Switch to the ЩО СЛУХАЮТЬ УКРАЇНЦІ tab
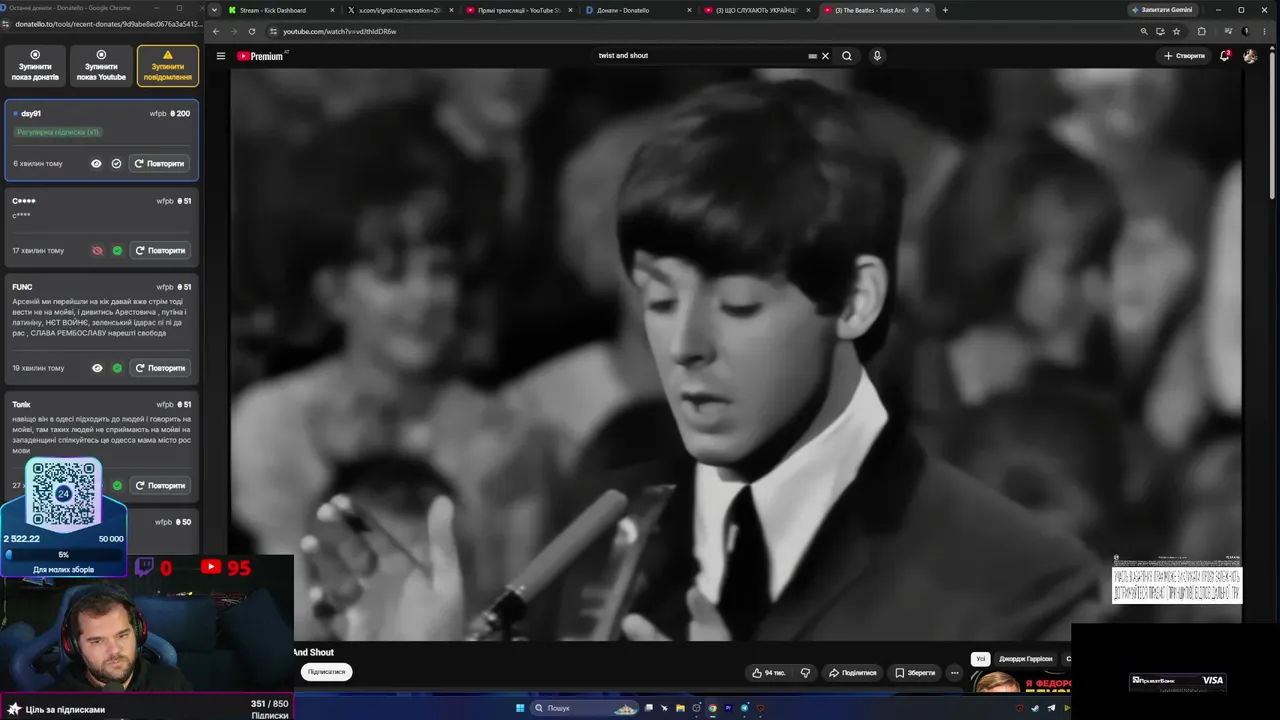This screenshot has height=720, width=1280. click(x=756, y=10)
